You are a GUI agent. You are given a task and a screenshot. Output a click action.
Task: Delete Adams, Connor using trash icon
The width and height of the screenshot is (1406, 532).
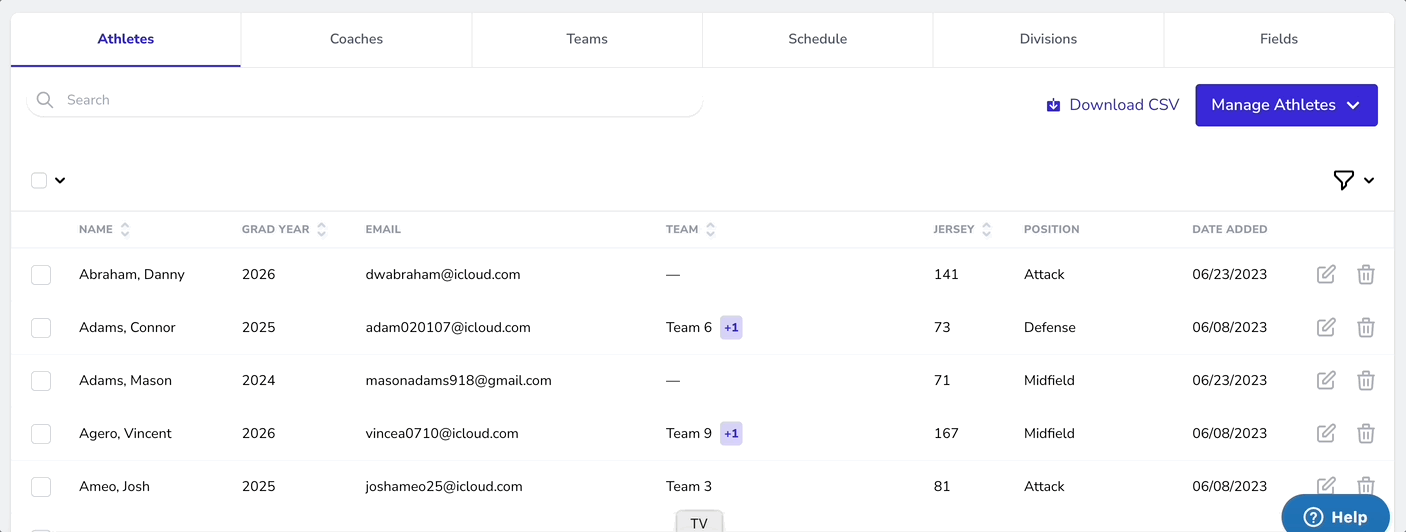[x=1366, y=327]
